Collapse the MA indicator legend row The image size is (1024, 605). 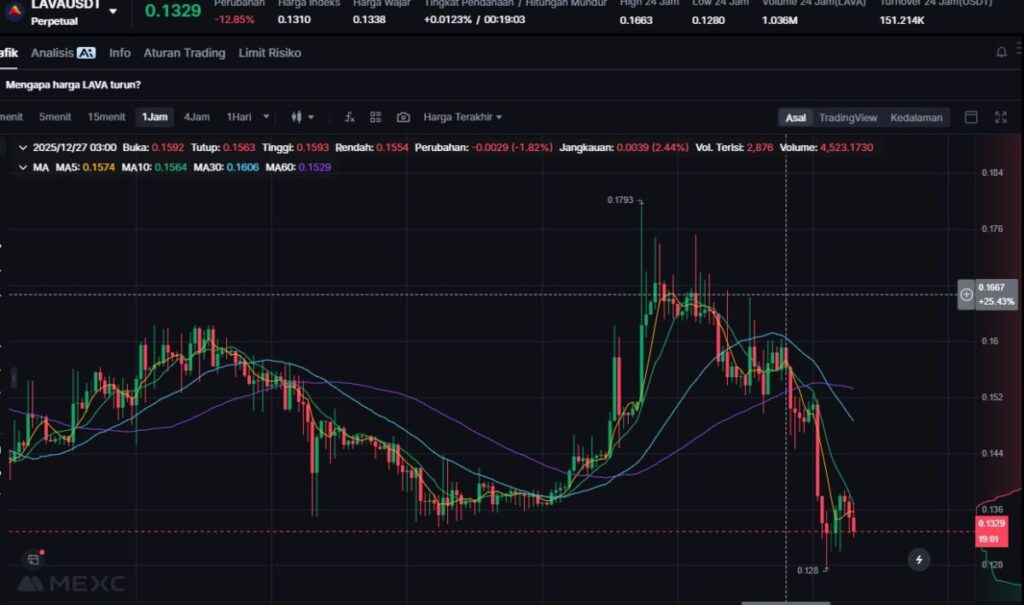[23, 167]
